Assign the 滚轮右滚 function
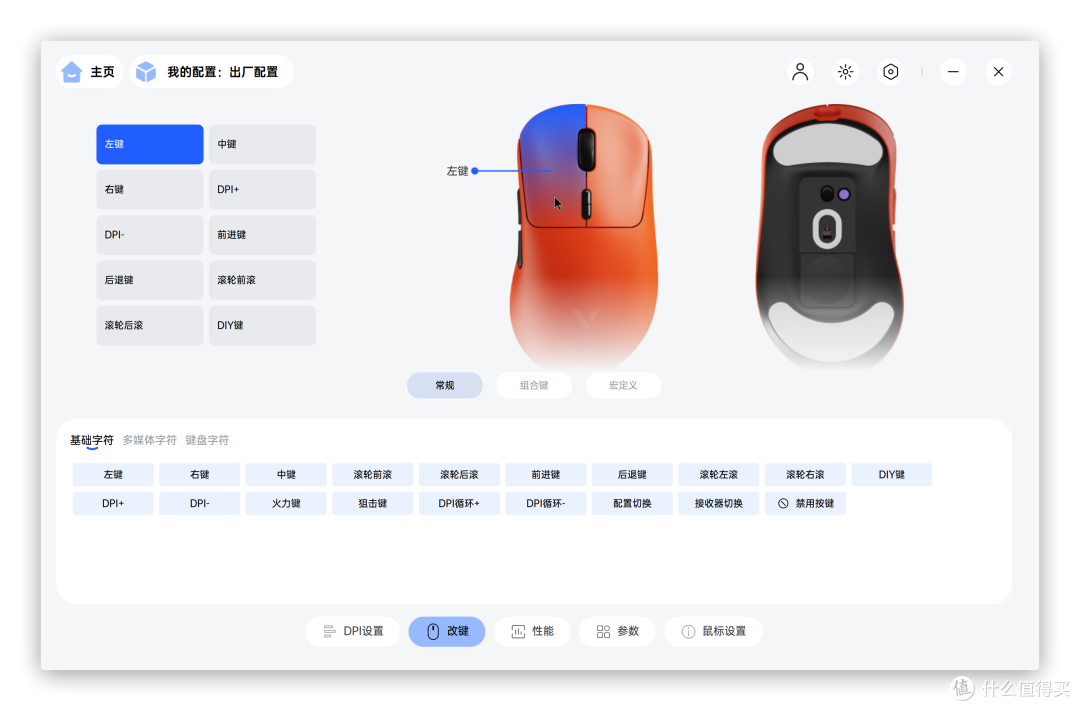Viewport: 1080px width, 711px height. [x=805, y=475]
